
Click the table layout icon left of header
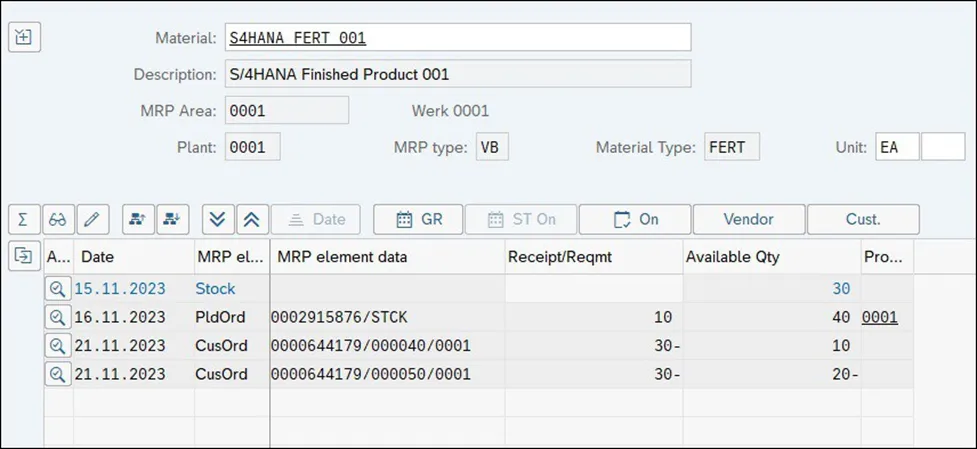22,256
